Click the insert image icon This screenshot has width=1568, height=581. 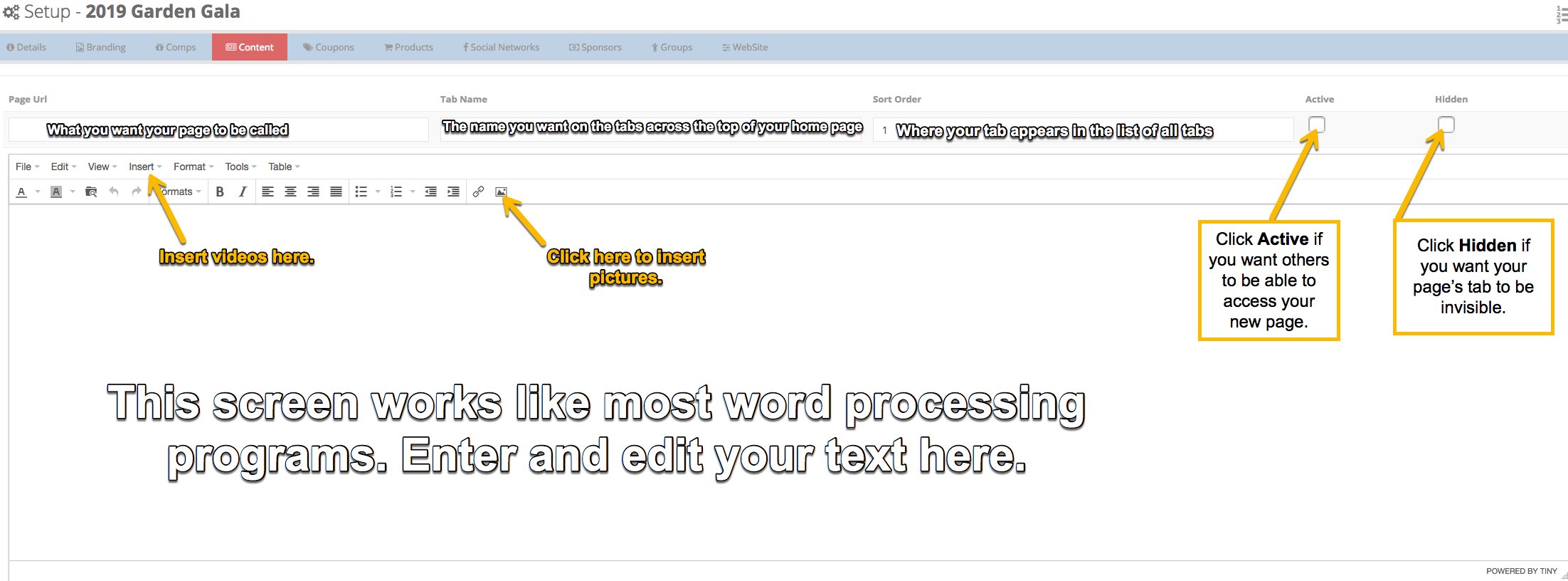pyautogui.click(x=501, y=192)
